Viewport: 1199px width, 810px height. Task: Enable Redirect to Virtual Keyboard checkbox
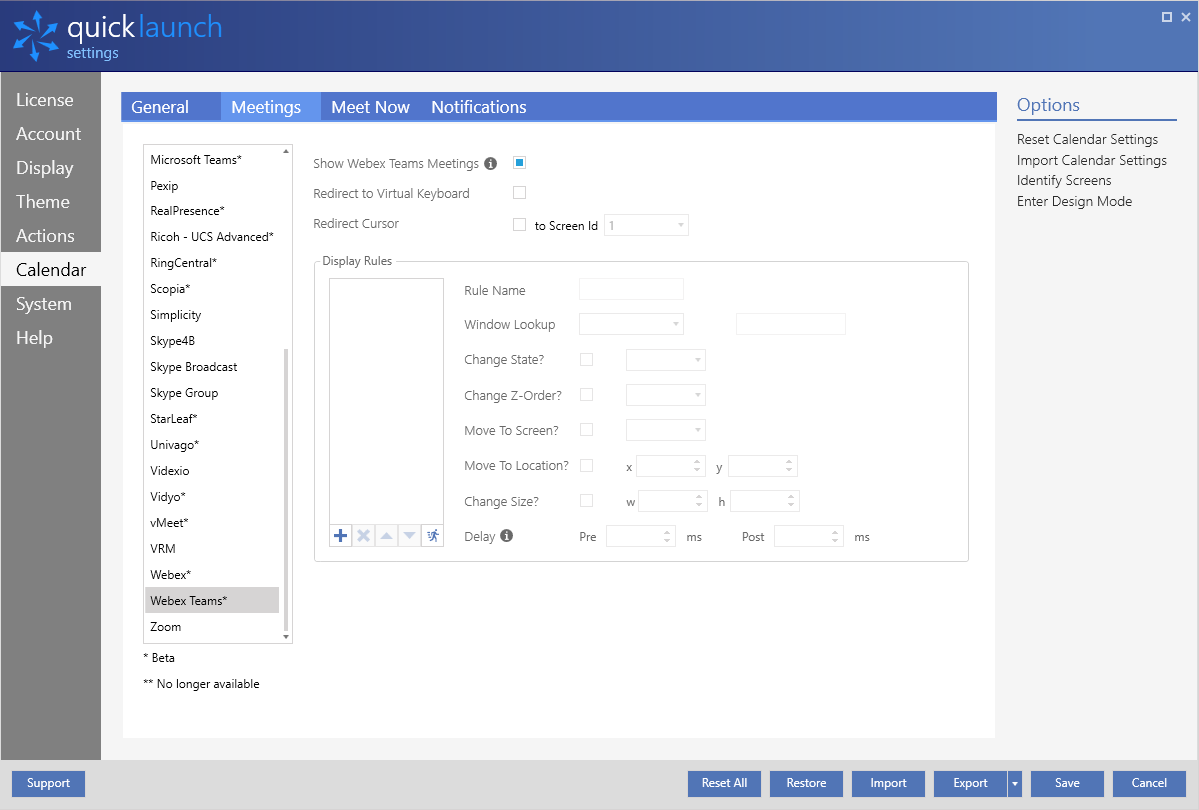click(519, 193)
